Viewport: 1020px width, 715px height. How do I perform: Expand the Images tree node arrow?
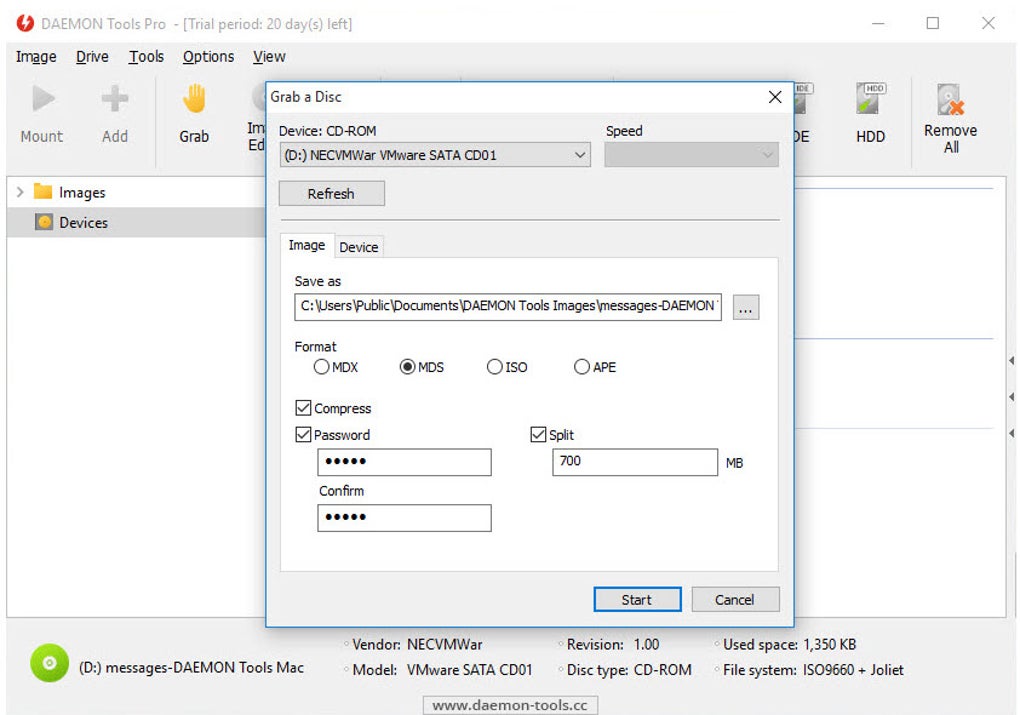pos(20,192)
